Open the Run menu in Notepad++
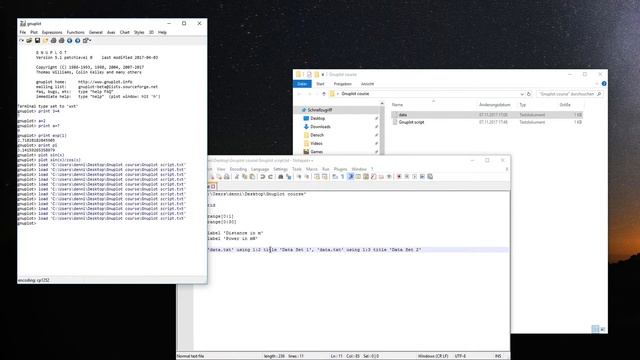 [x=326, y=169]
